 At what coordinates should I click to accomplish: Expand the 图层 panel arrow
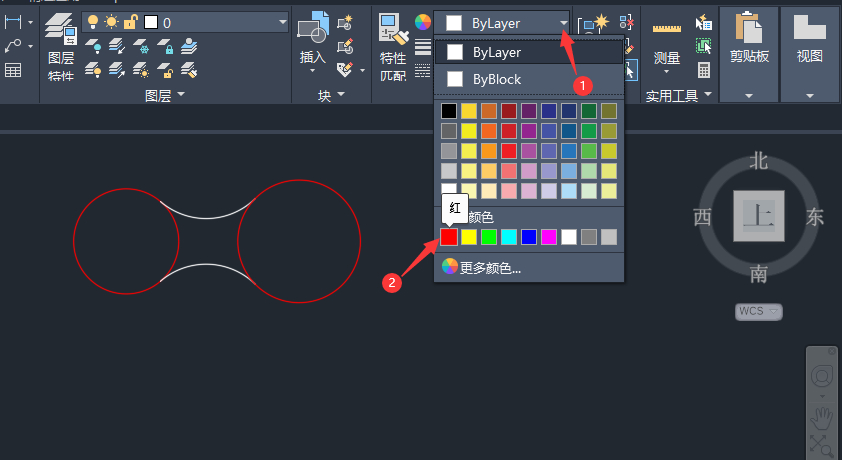[x=181, y=94]
